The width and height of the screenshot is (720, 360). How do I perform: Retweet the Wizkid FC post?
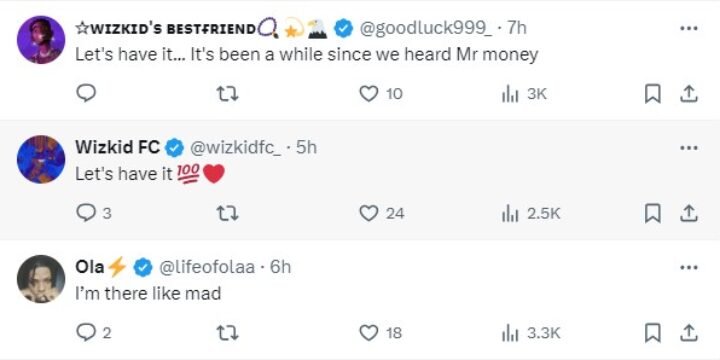(x=227, y=214)
